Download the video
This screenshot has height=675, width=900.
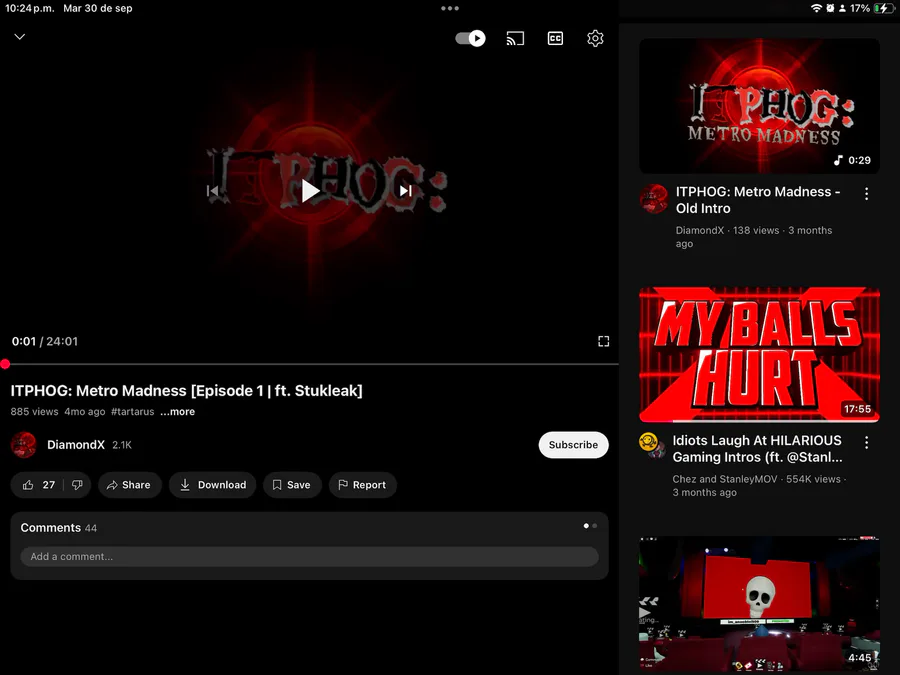tap(212, 485)
